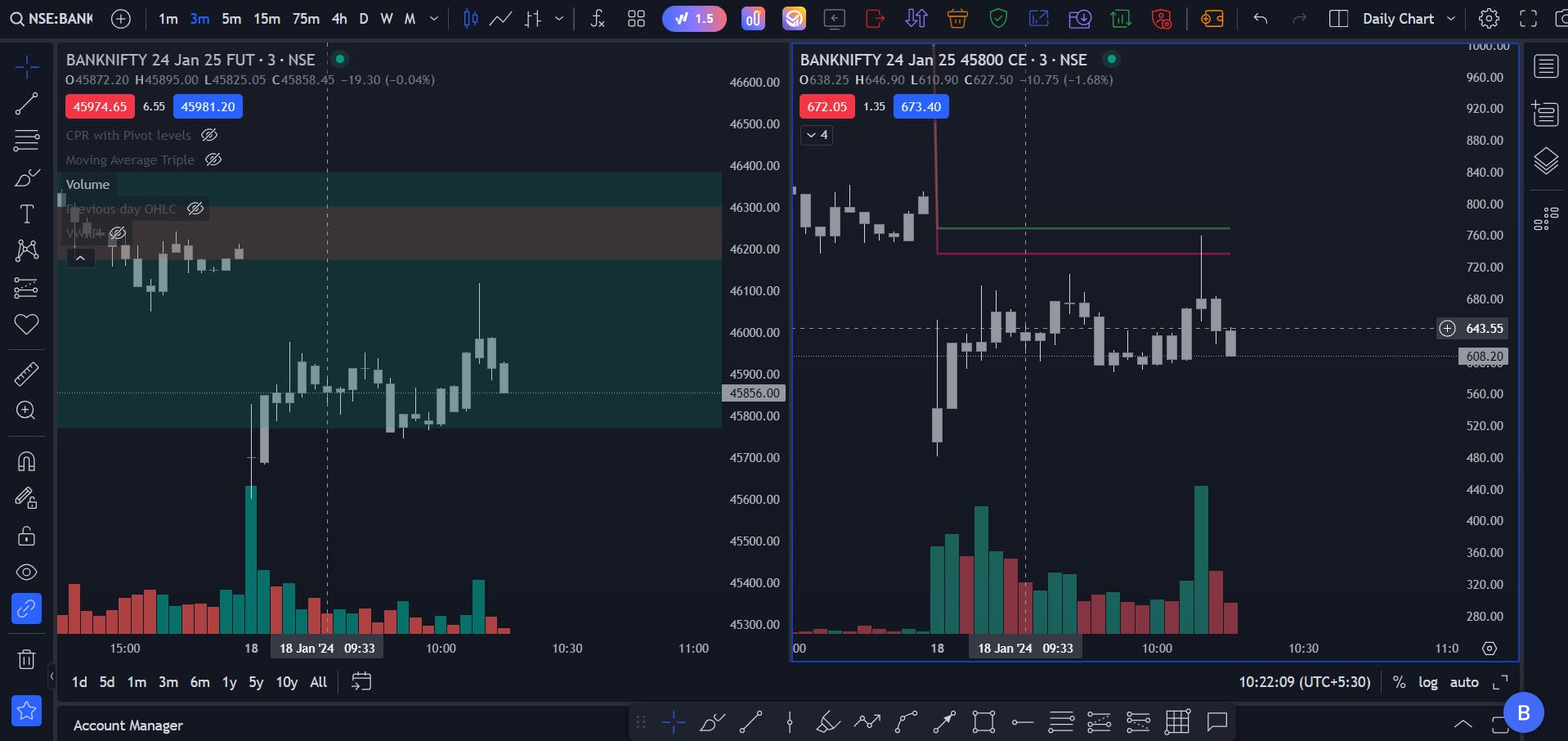Select the table grid tool in floating toolbar
The width and height of the screenshot is (1568, 741).
pyautogui.click(x=1177, y=721)
